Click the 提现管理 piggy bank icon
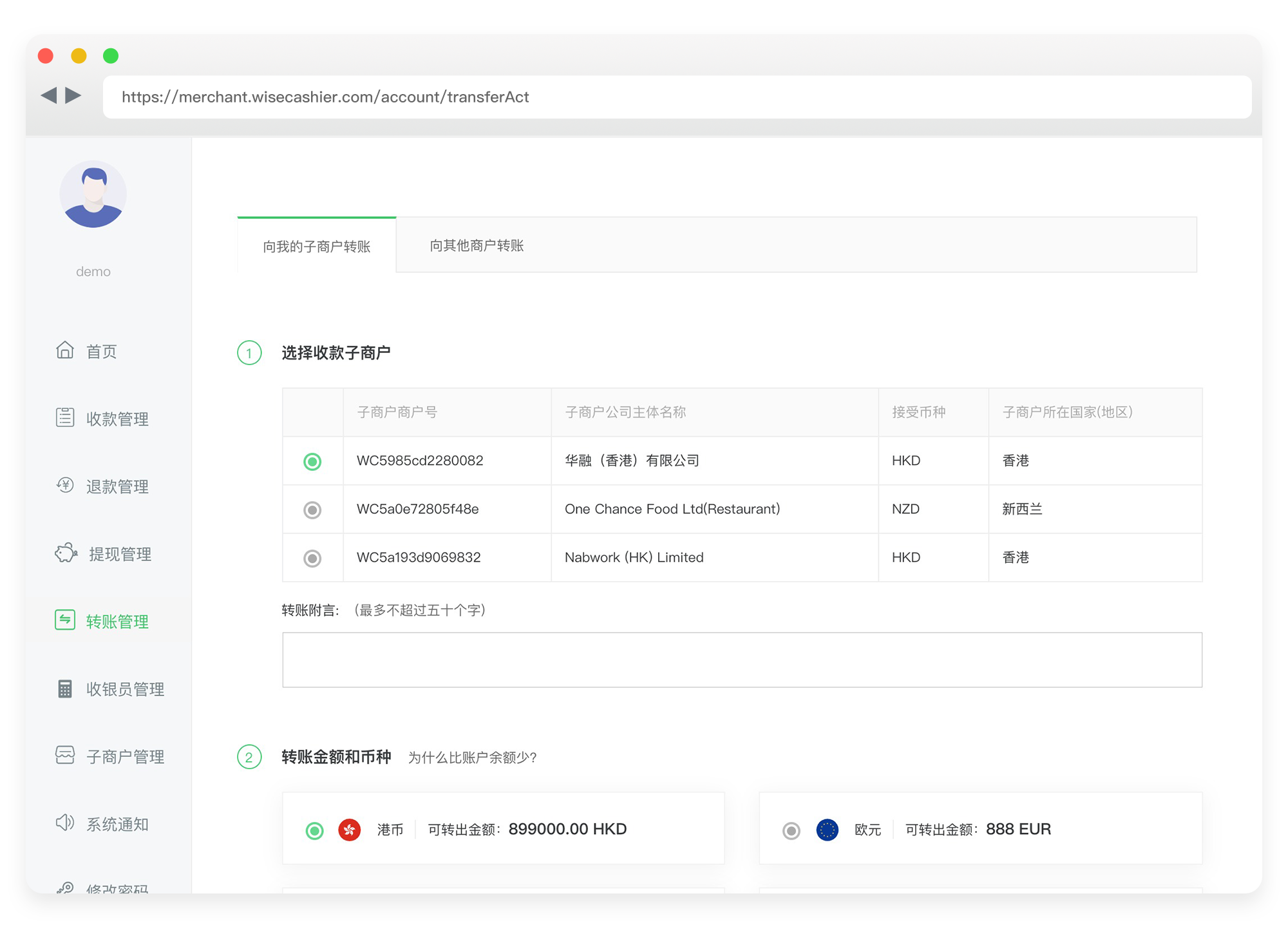 (x=66, y=553)
